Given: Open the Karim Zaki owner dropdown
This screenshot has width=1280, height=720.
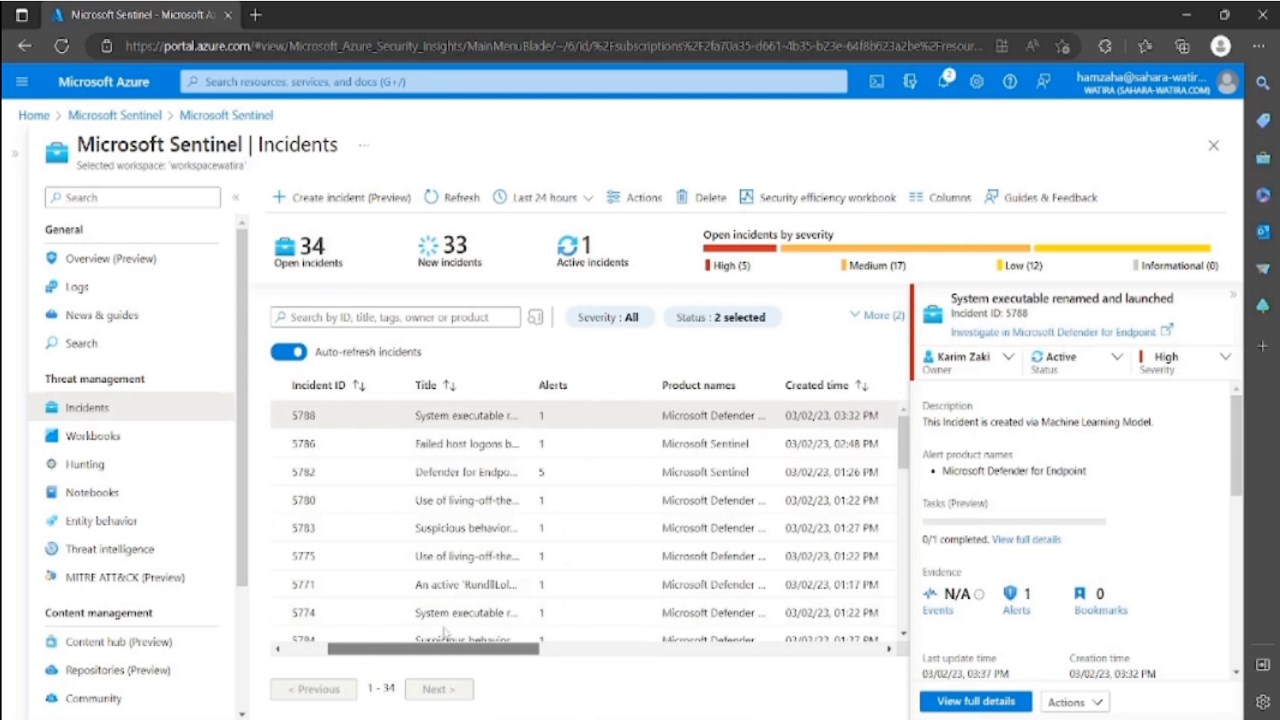Looking at the screenshot, I should pos(968,357).
